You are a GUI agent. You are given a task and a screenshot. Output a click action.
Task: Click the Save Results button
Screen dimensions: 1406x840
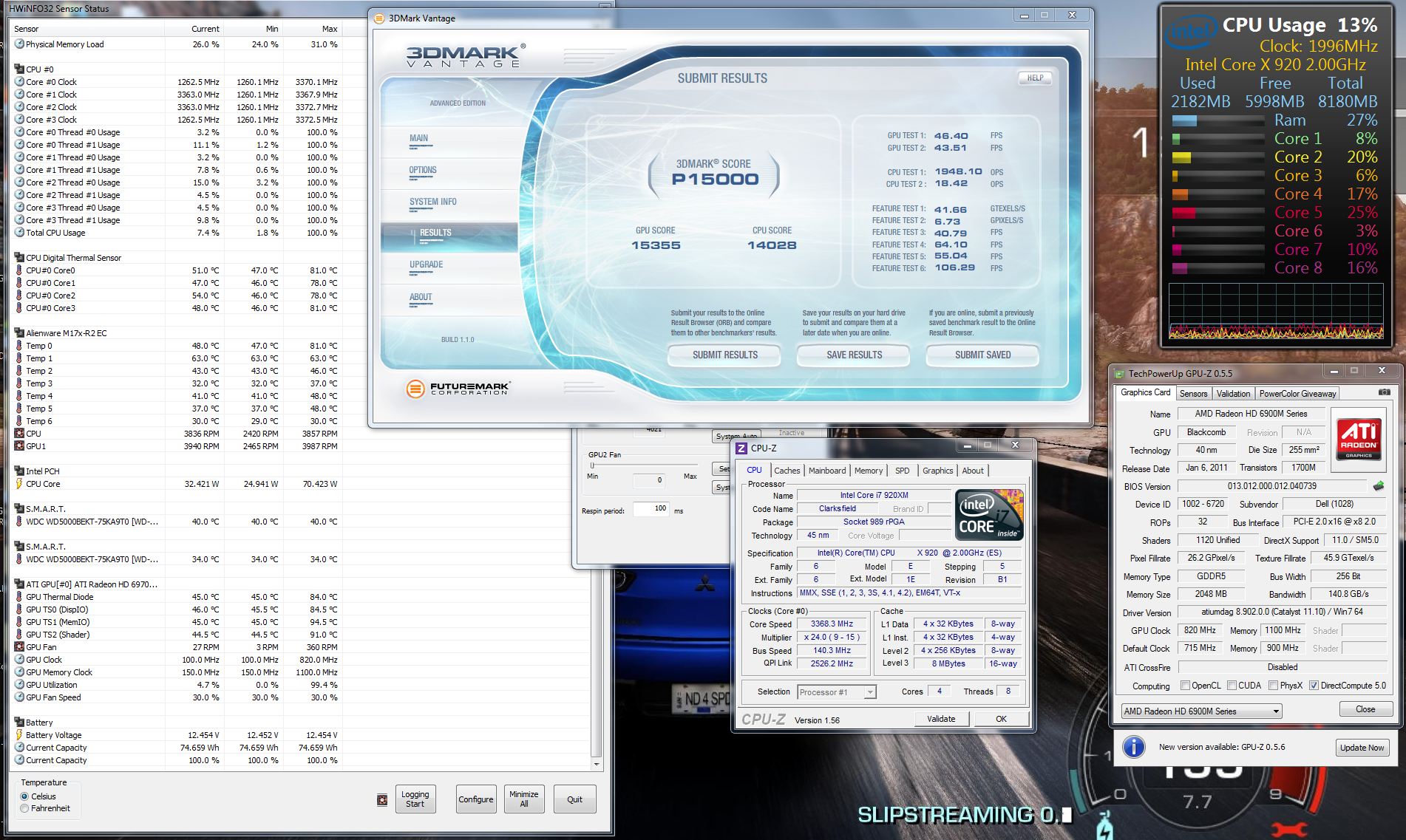click(x=855, y=355)
